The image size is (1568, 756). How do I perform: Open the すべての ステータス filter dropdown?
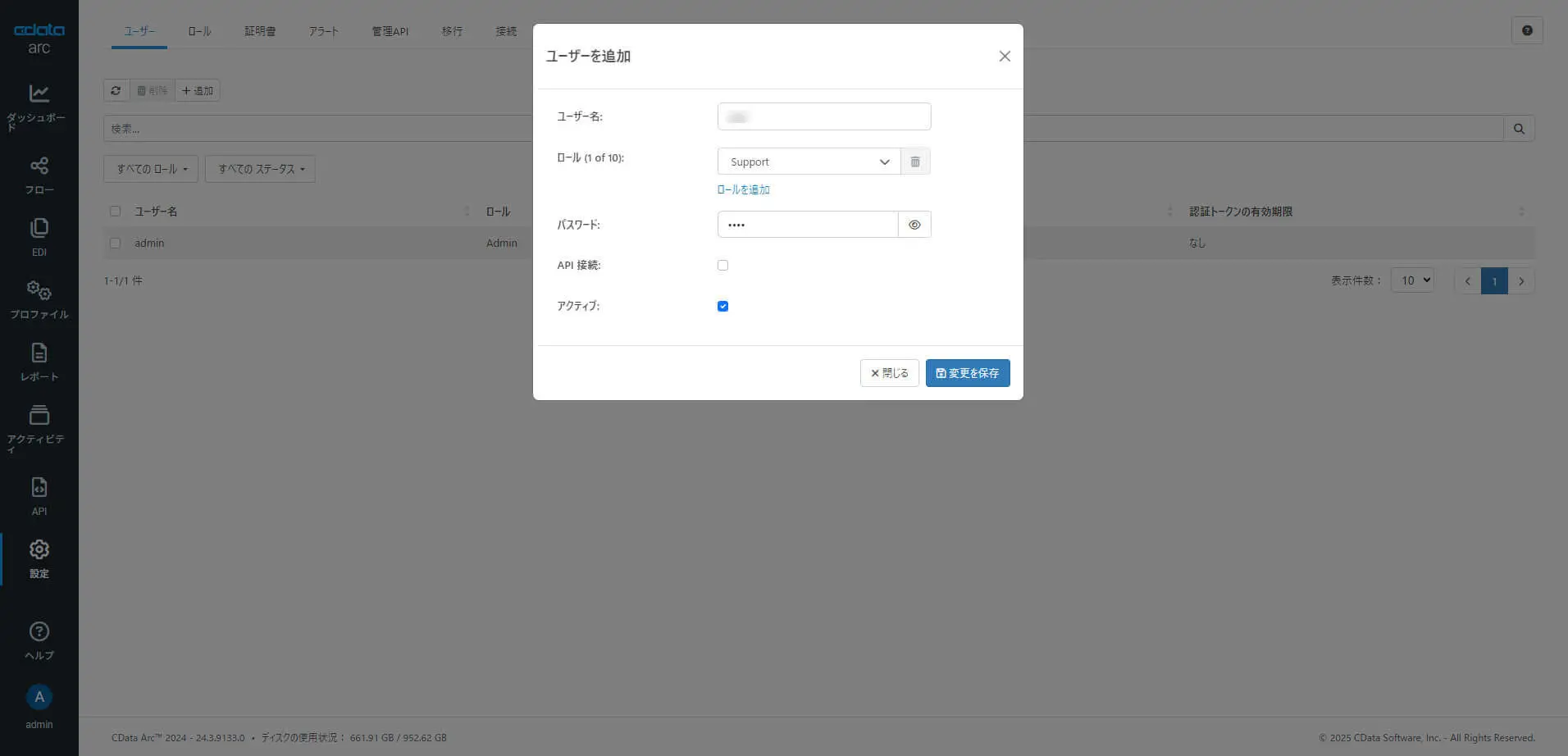click(260, 169)
